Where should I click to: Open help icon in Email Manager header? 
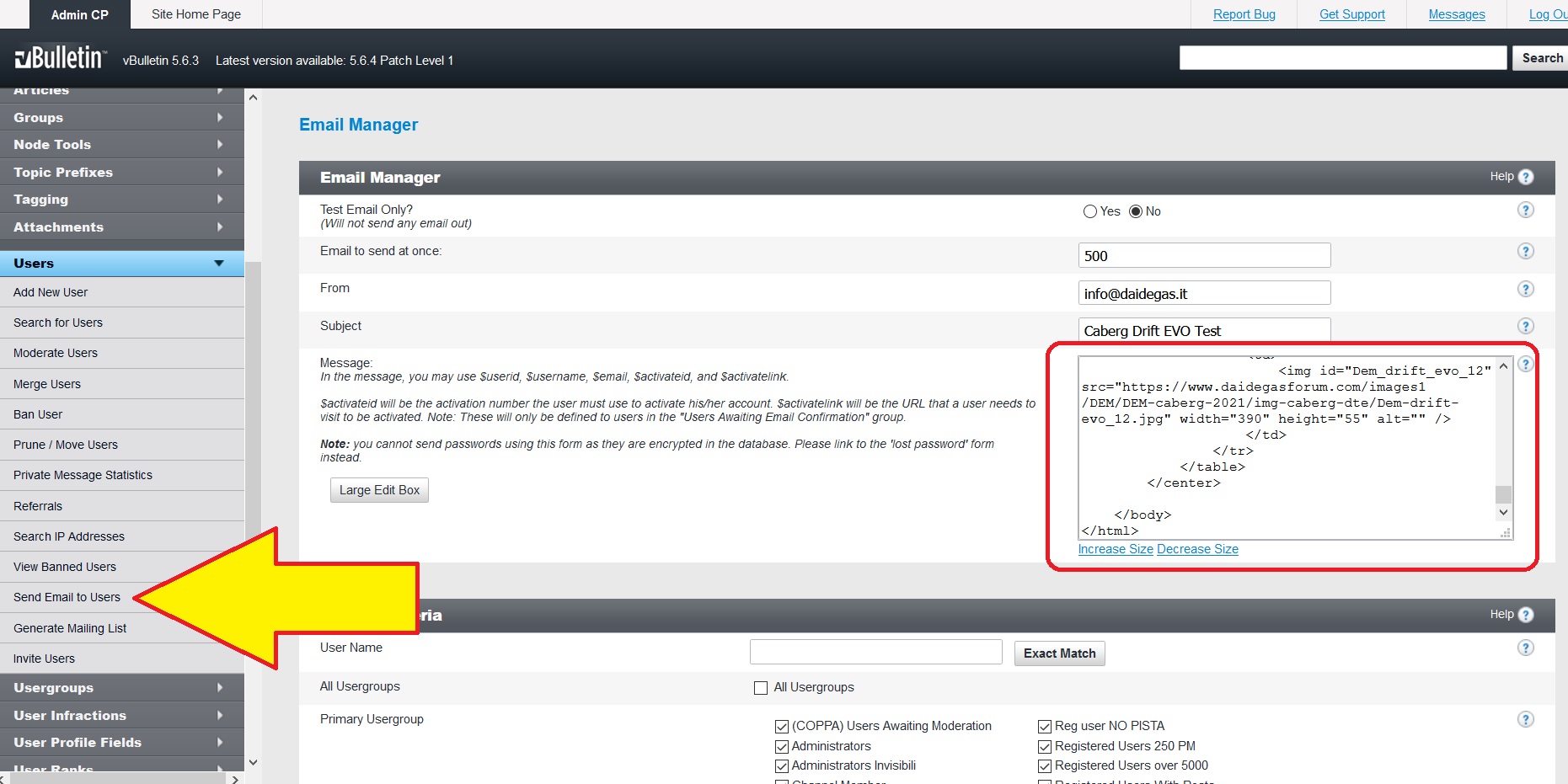(x=1525, y=177)
